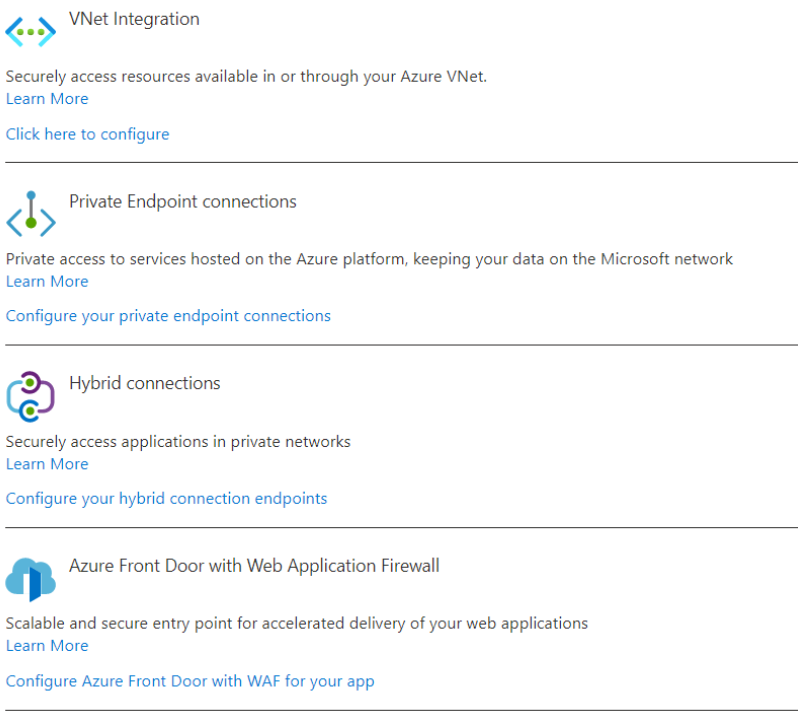Open Learn More under Private Endpoint connections
This screenshot has width=802, height=714.
pyautogui.click(x=47, y=281)
